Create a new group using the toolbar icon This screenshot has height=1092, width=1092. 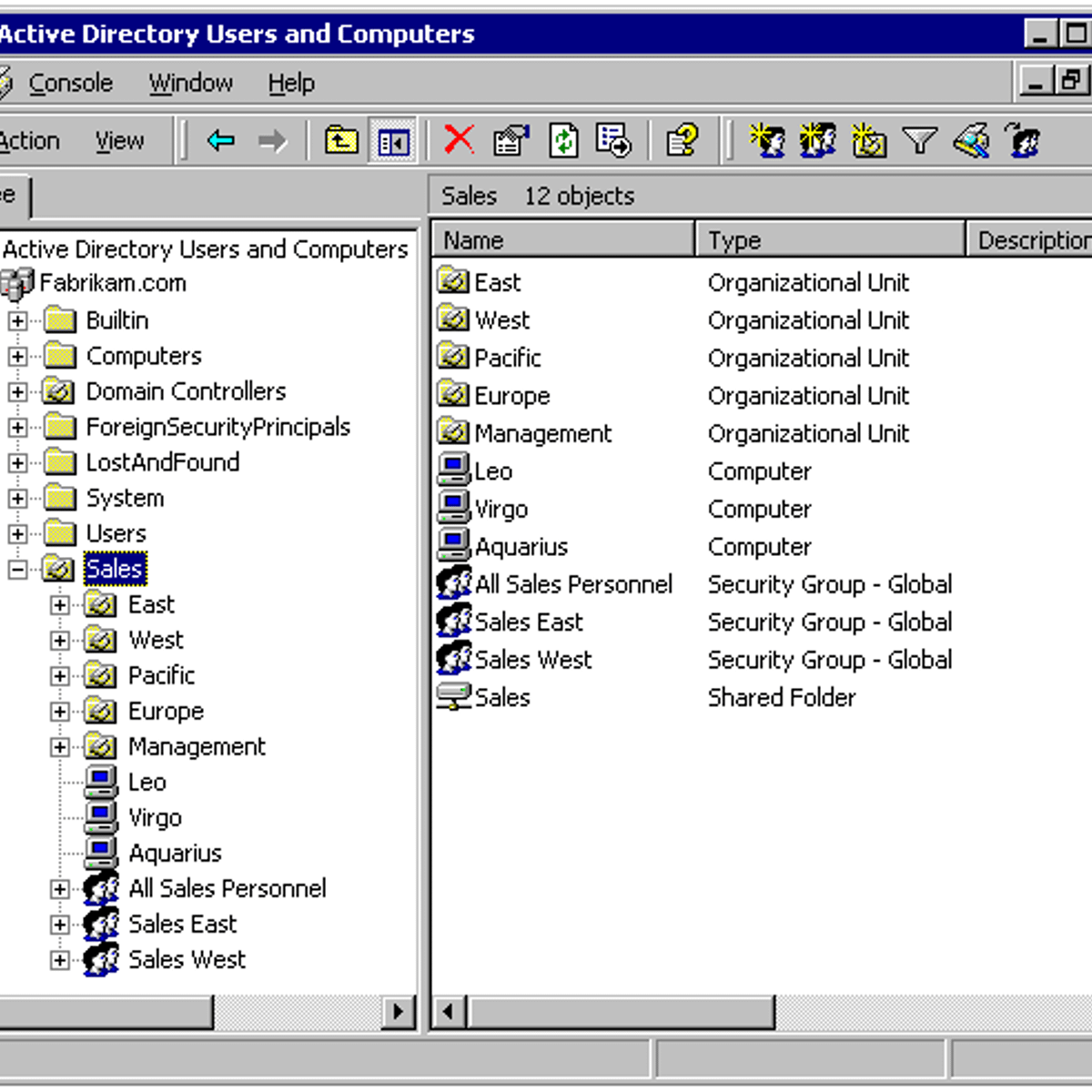[x=818, y=141]
